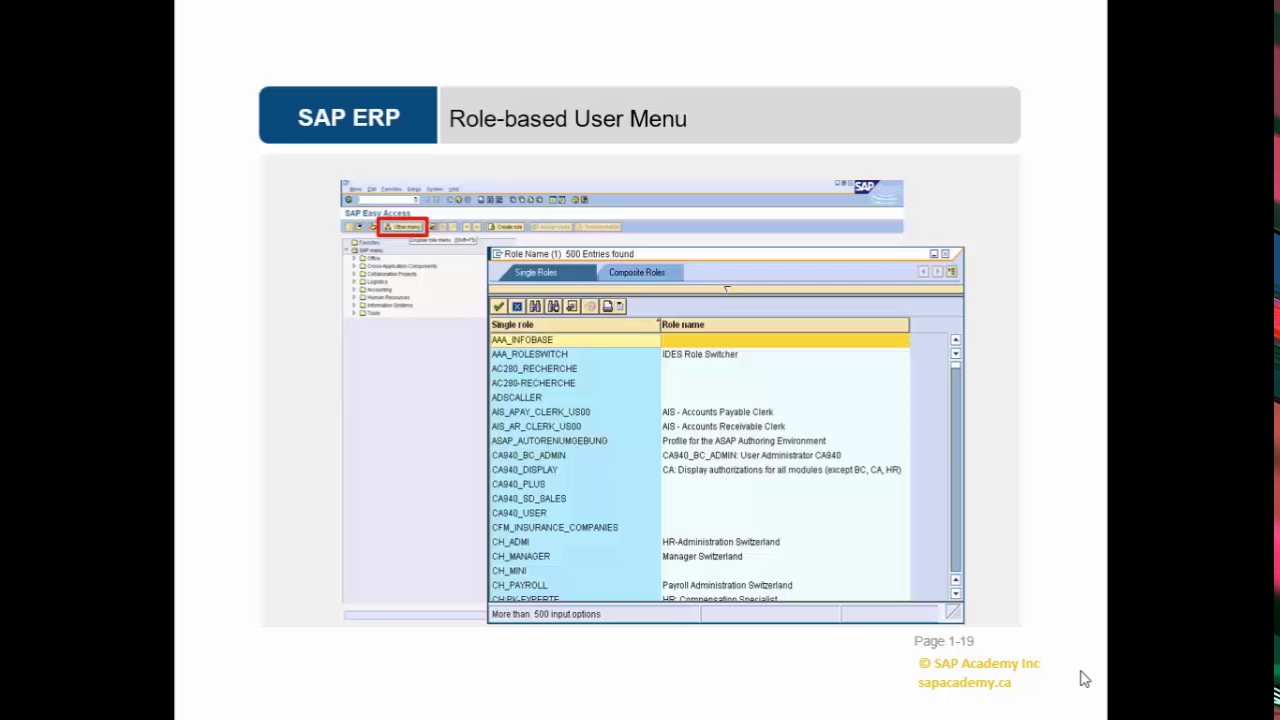Expand the Office folder in the SAP menu
This screenshot has height=720, width=1280.
[x=354, y=258]
